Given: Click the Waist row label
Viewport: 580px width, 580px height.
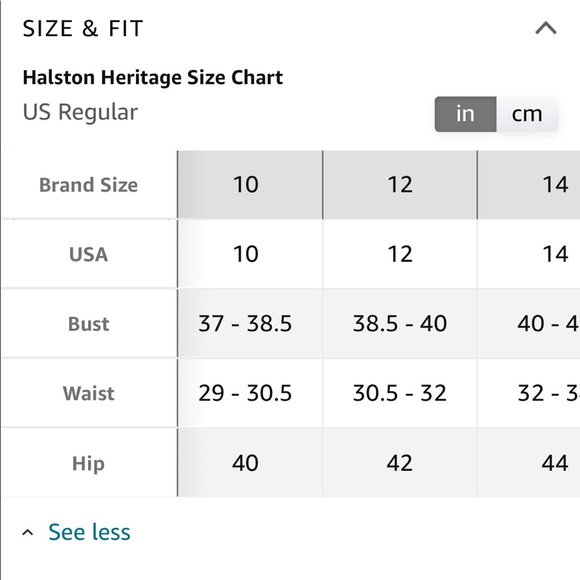Looking at the screenshot, I should 89,393.
